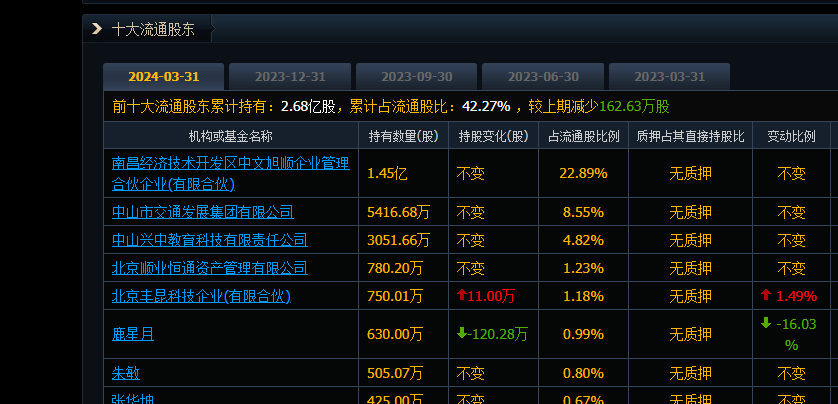Click the 持股变化(股) column header
Screen dimensions: 838x404
point(493,136)
